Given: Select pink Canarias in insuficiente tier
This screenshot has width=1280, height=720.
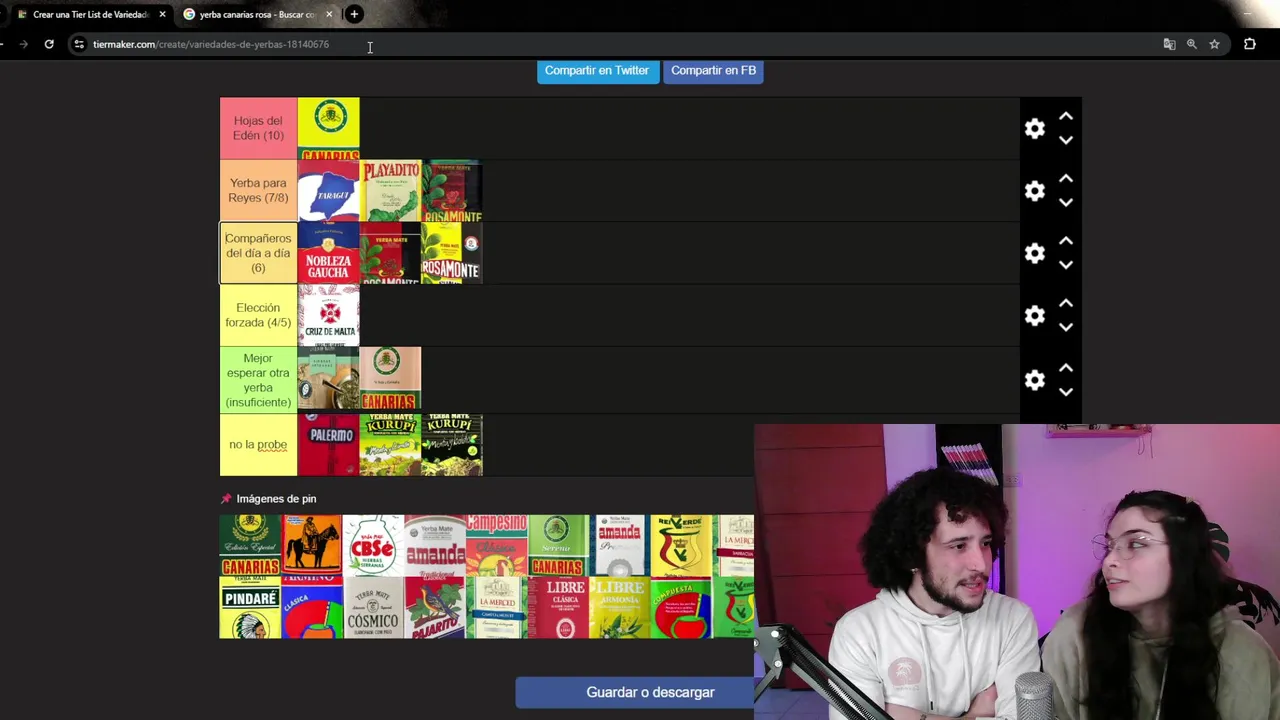Looking at the screenshot, I should [390, 379].
